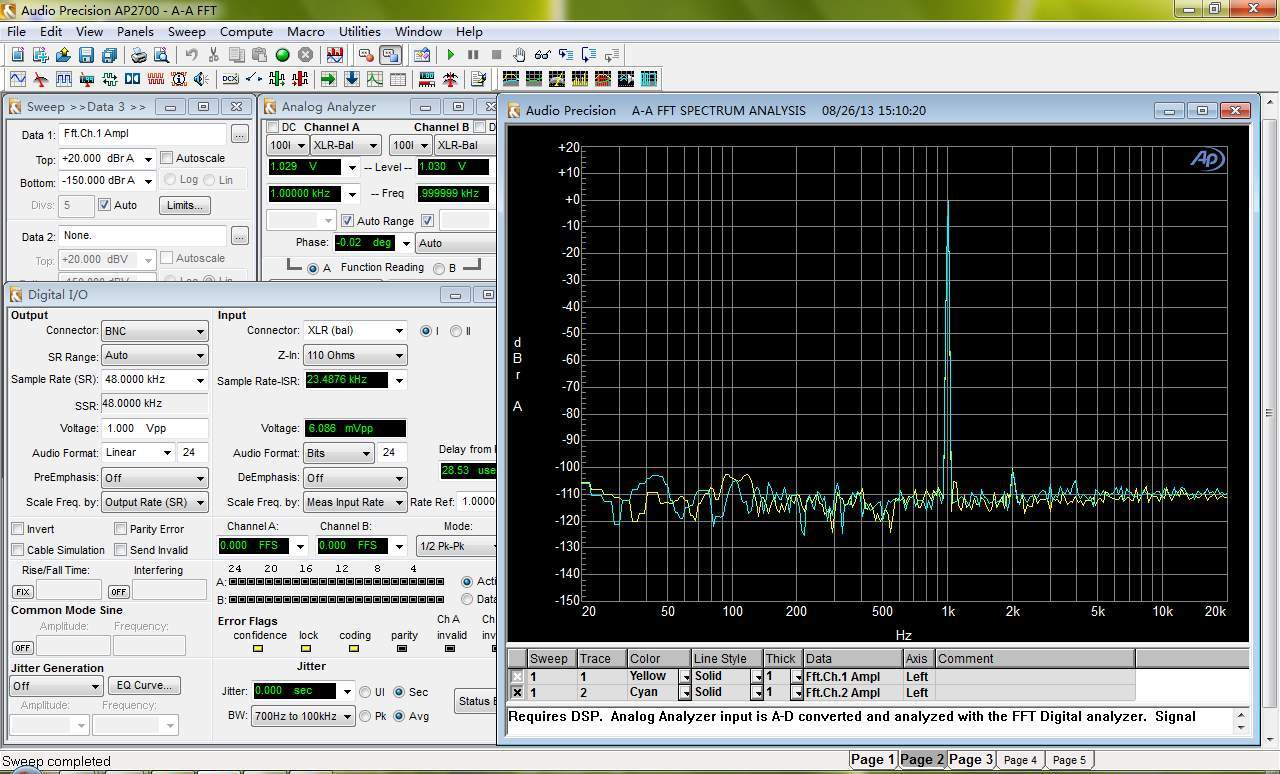This screenshot has width=1280, height=774.
Task: Open Analog Generator sine wave panel icon
Action: point(18,79)
